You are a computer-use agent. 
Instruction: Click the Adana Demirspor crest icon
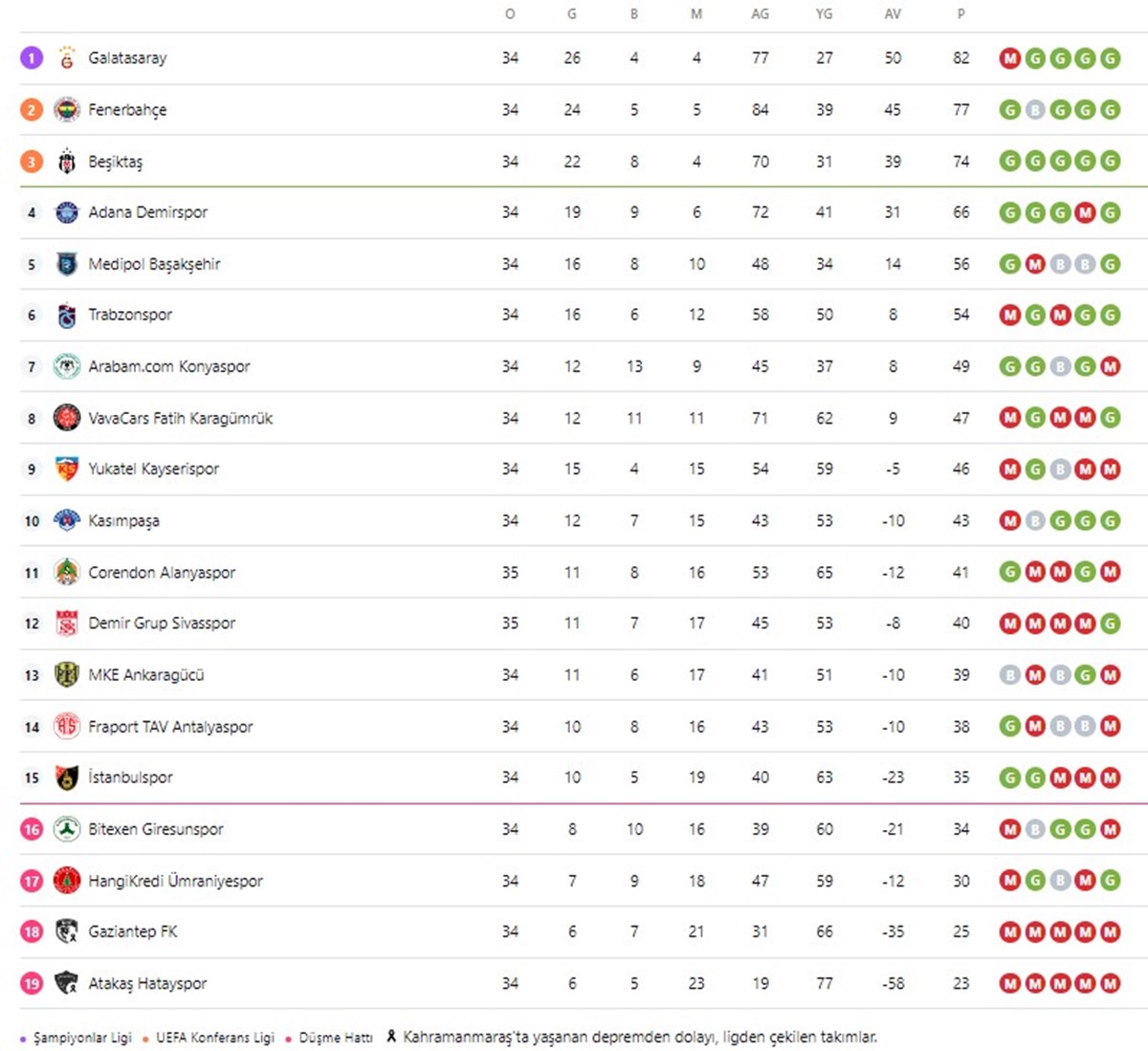click(x=66, y=212)
